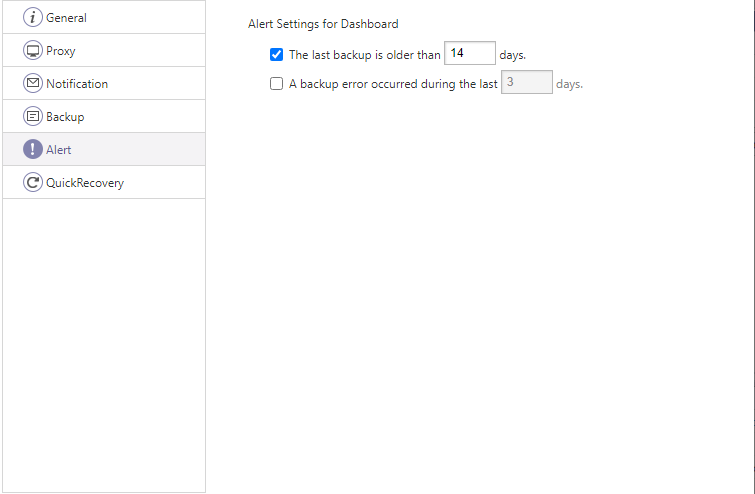
Task: Click "A backup error occurred during the last" label
Action: (393, 85)
